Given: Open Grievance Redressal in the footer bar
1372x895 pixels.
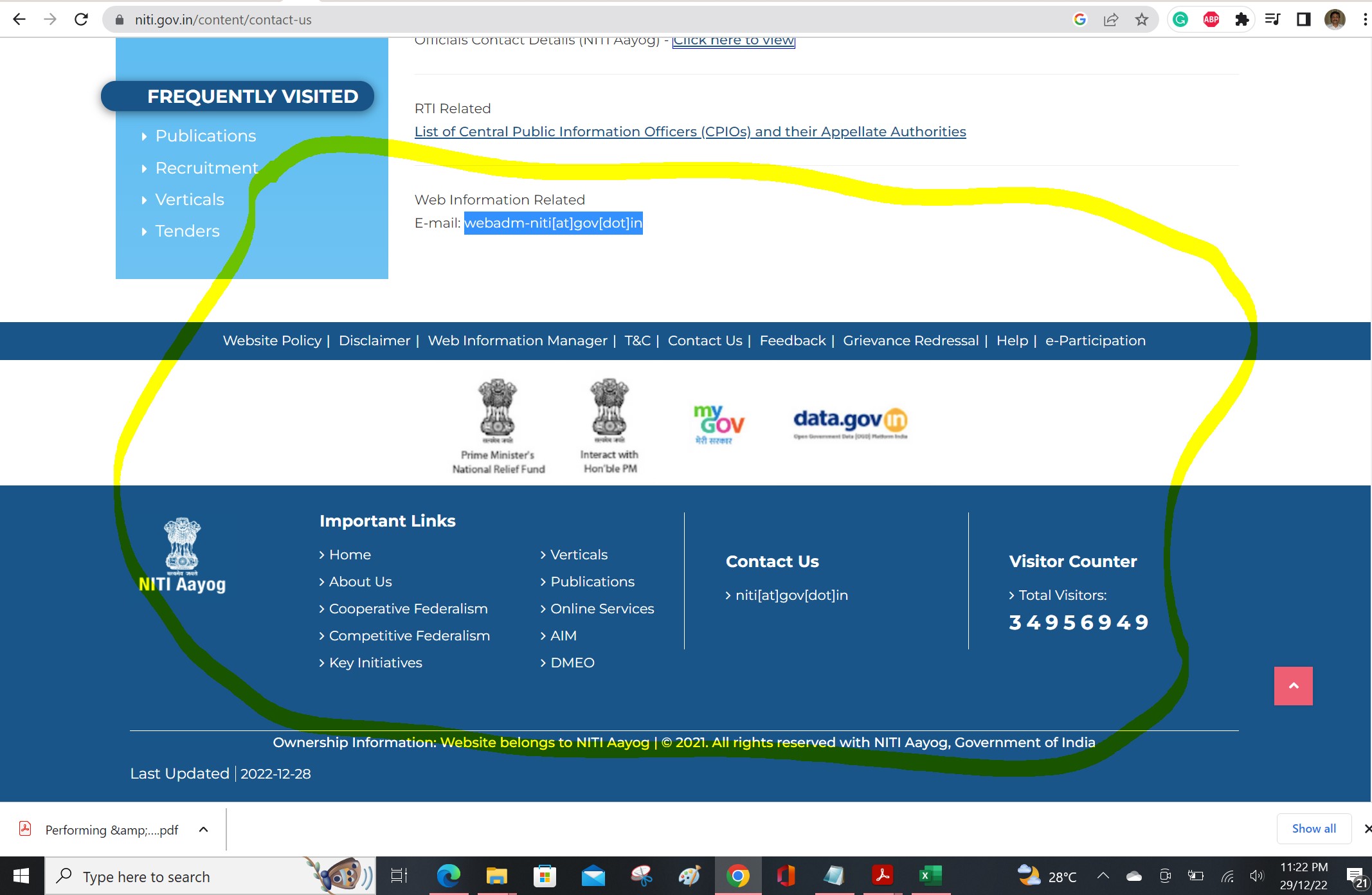Looking at the screenshot, I should 911,341.
